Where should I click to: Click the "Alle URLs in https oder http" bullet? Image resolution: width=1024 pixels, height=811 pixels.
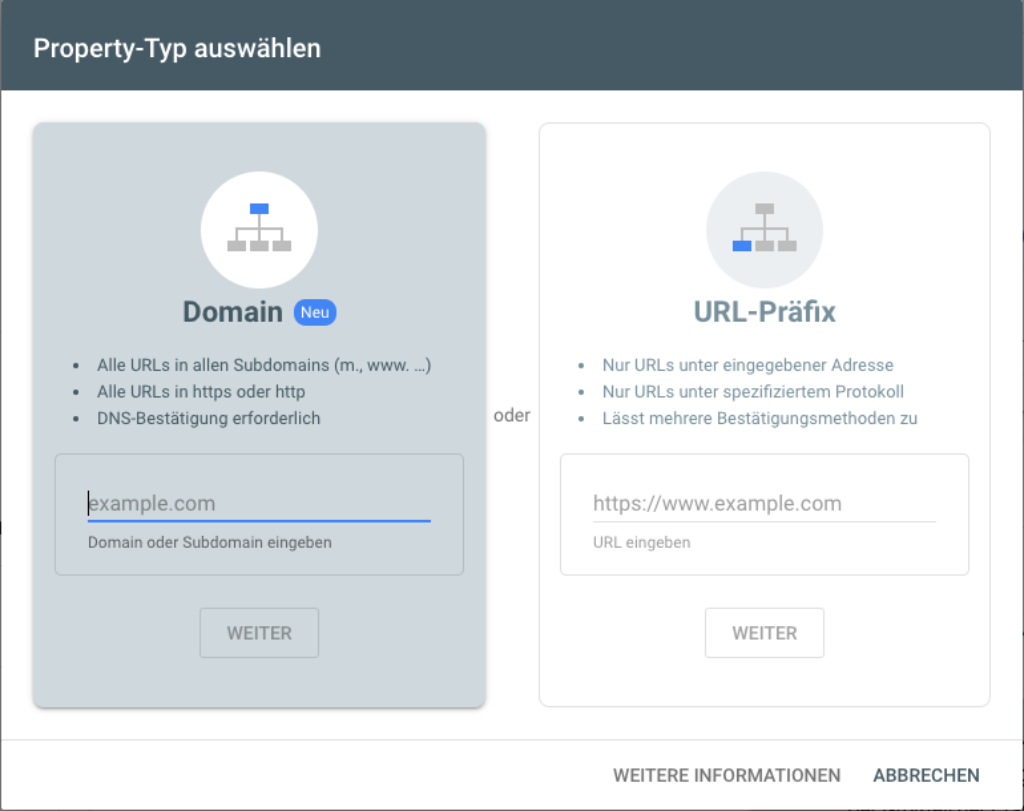click(x=201, y=392)
